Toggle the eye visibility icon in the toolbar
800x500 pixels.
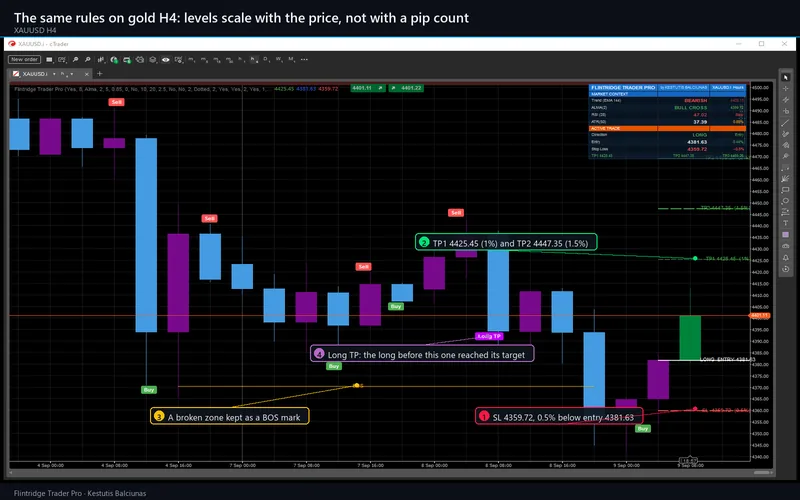click(165, 59)
